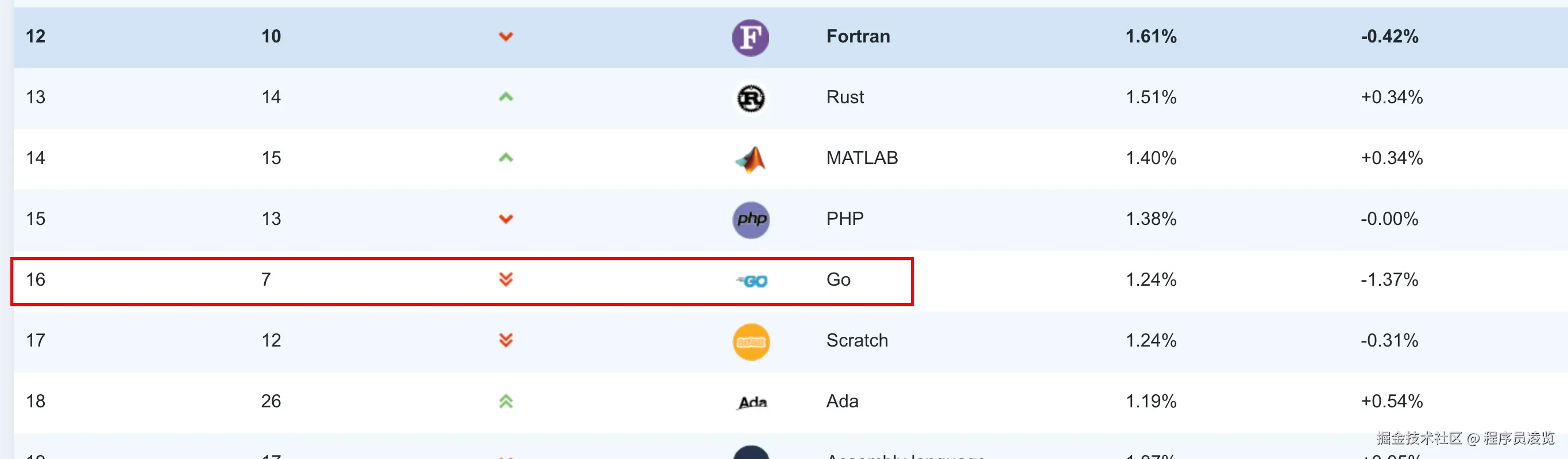Image resolution: width=1568 pixels, height=459 pixels.
Task: Click Go's 1.24% rating value
Action: [x=1150, y=279]
